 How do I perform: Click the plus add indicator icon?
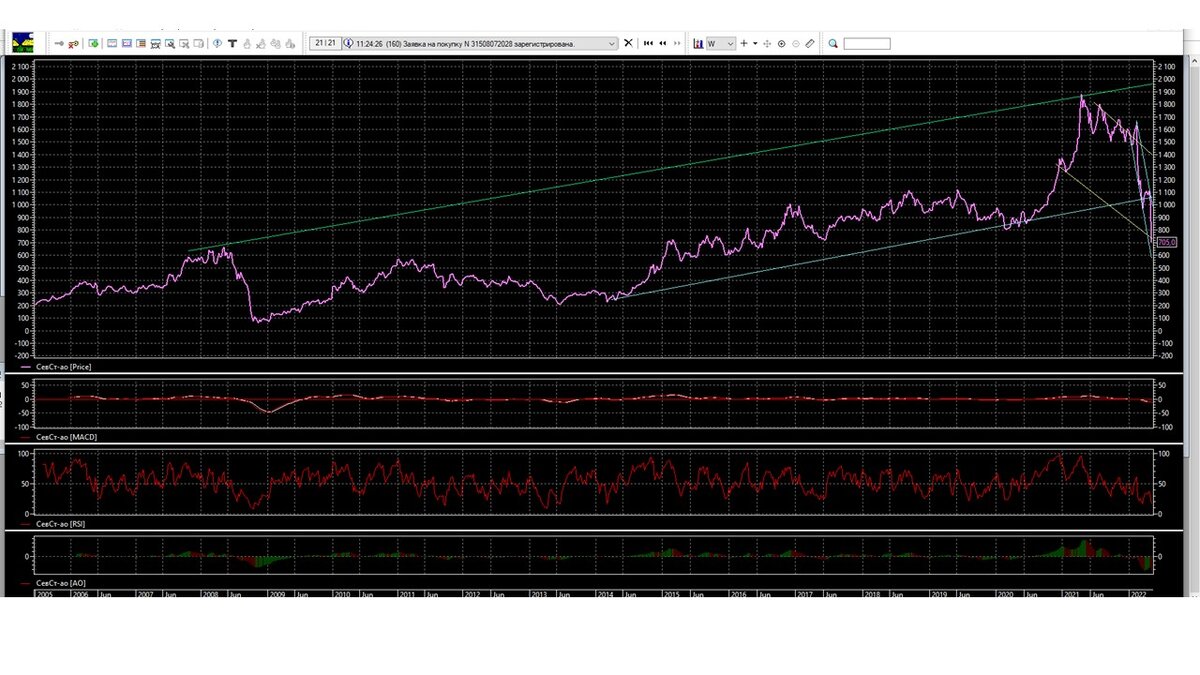743,43
